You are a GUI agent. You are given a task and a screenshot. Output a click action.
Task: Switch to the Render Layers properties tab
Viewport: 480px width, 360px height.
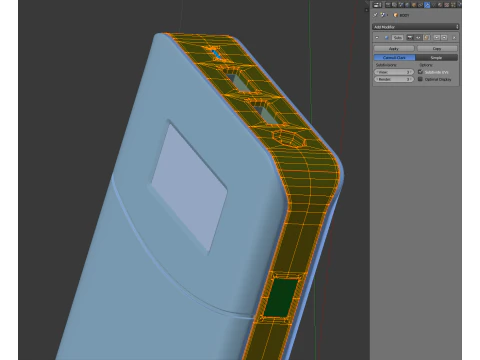(394, 5)
